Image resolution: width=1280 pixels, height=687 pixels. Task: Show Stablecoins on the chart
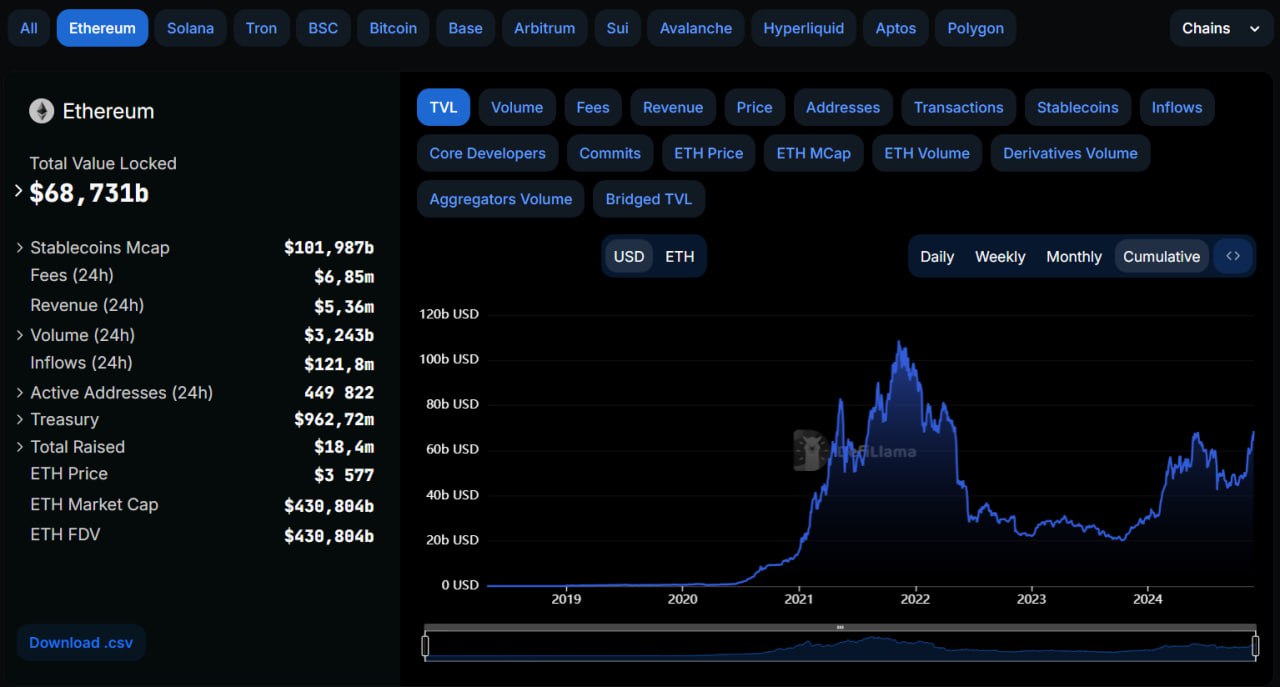[x=1078, y=107]
